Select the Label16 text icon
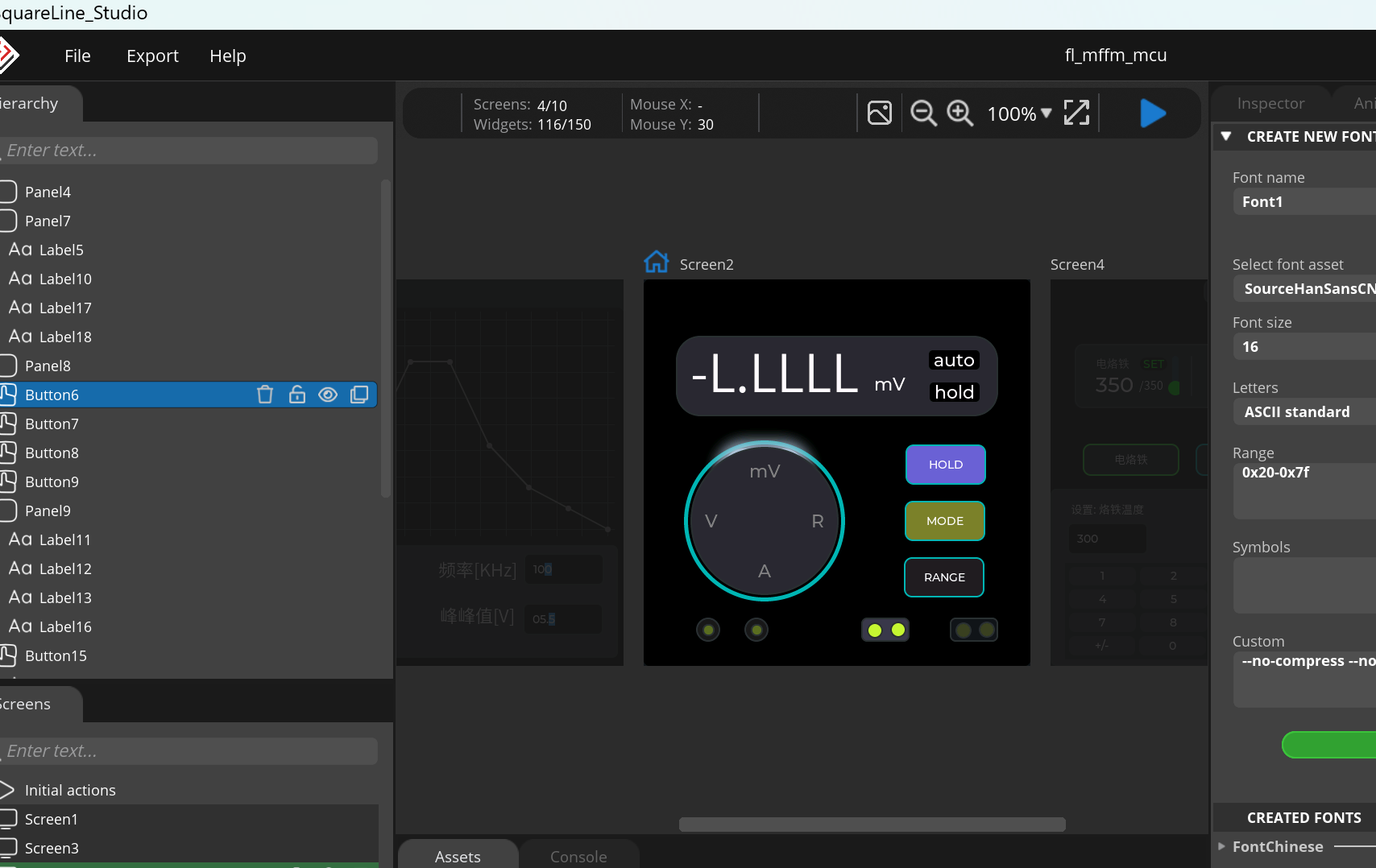The image size is (1376, 868). pos(20,626)
